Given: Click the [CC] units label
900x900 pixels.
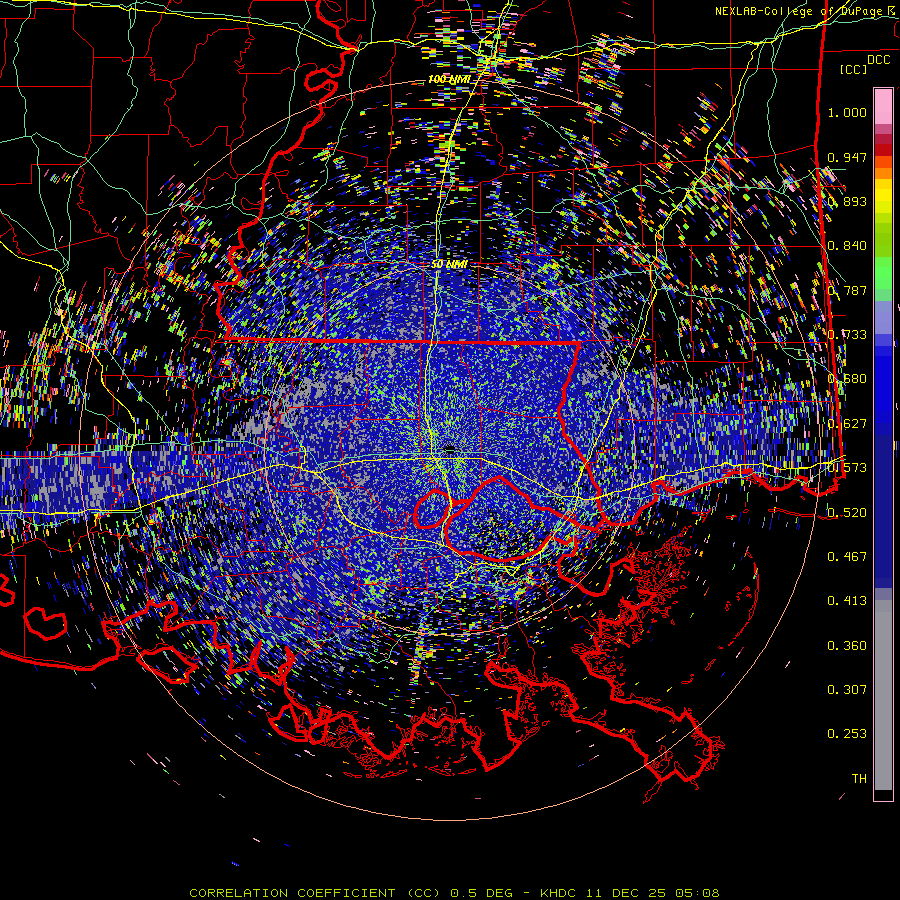Looking at the screenshot, I should pos(854,69).
